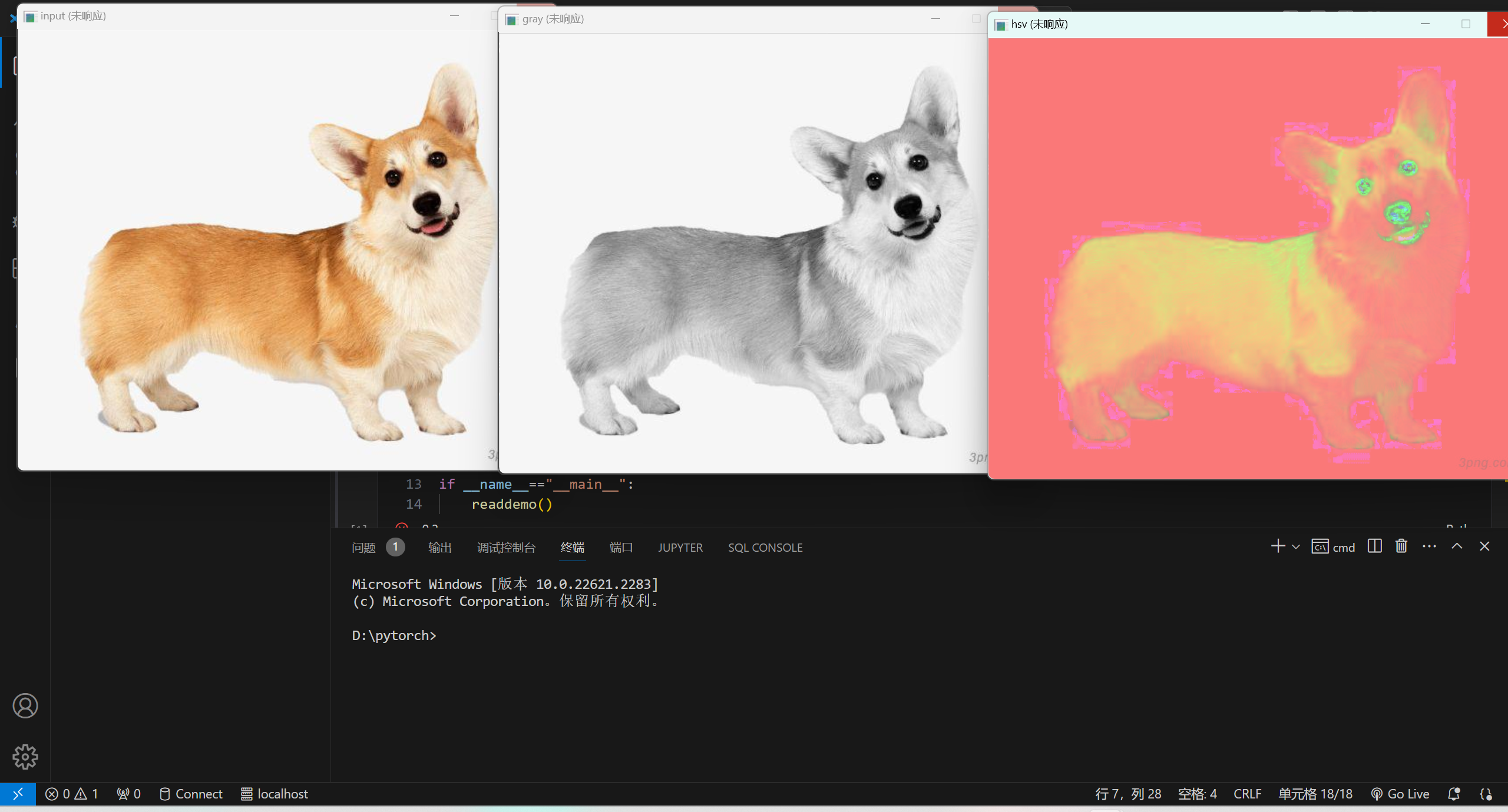Open the terminal more actions menu
This screenshot has width=1508, height=812.
pos(1430,546)
